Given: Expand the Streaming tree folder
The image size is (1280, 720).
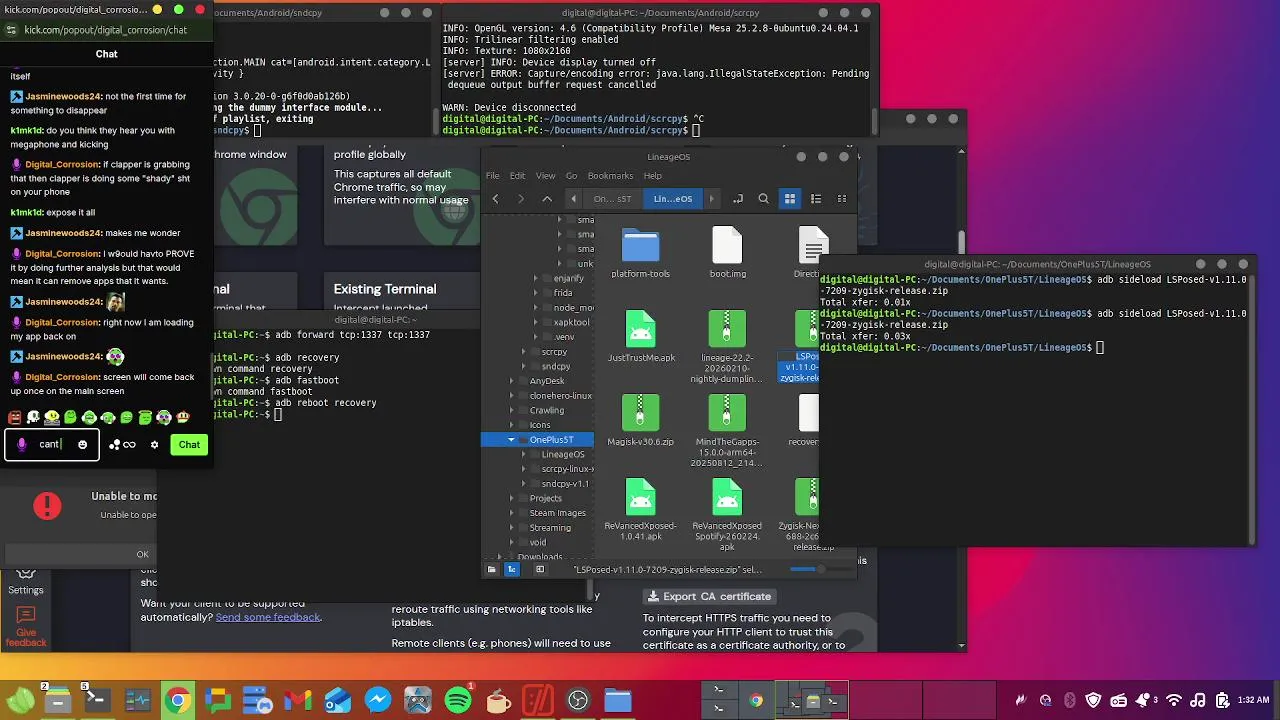Looking at the screenshot, I should 511,528.
